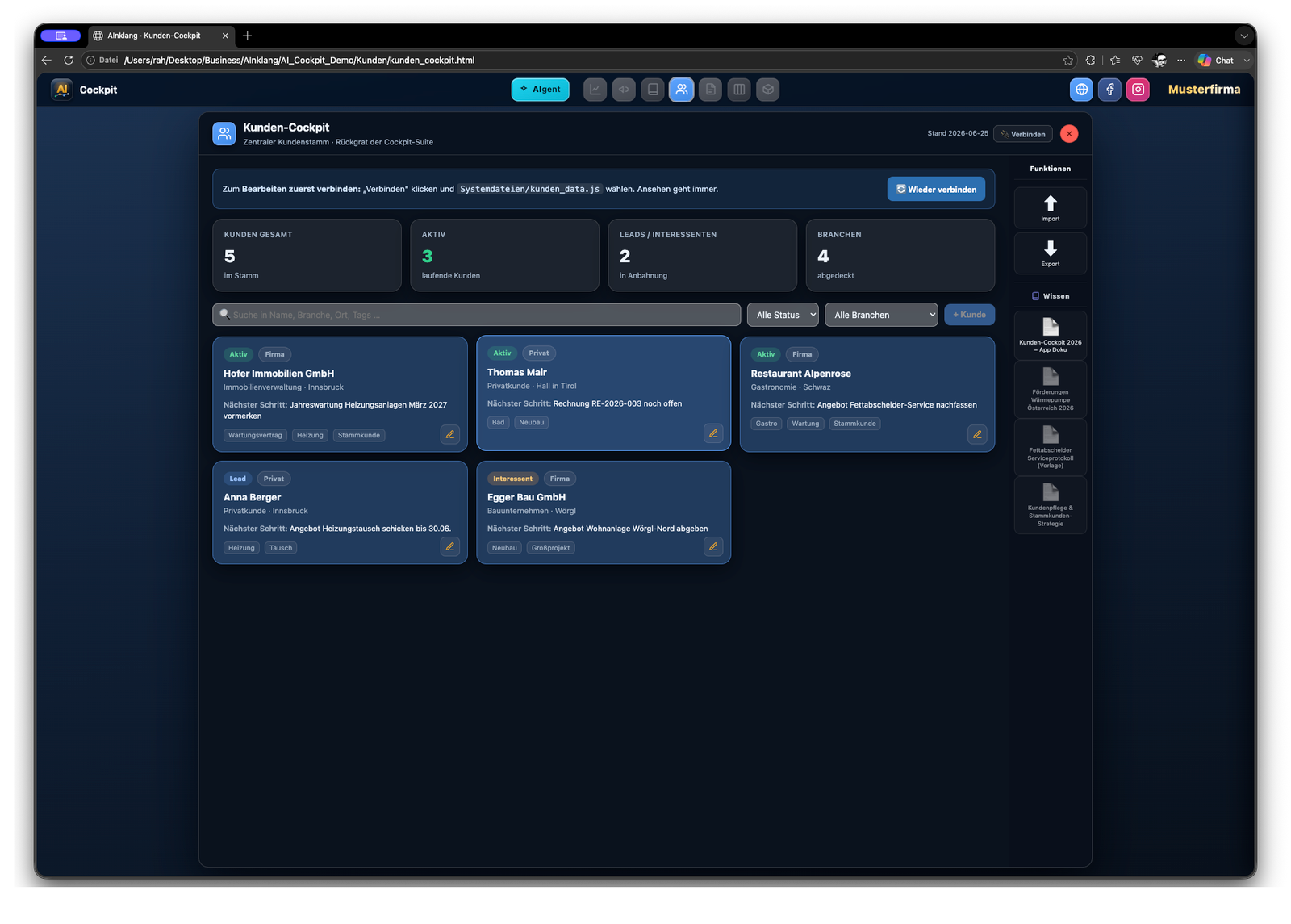Edit the Restaurant Alpenrose card

[x=977, y=434]
